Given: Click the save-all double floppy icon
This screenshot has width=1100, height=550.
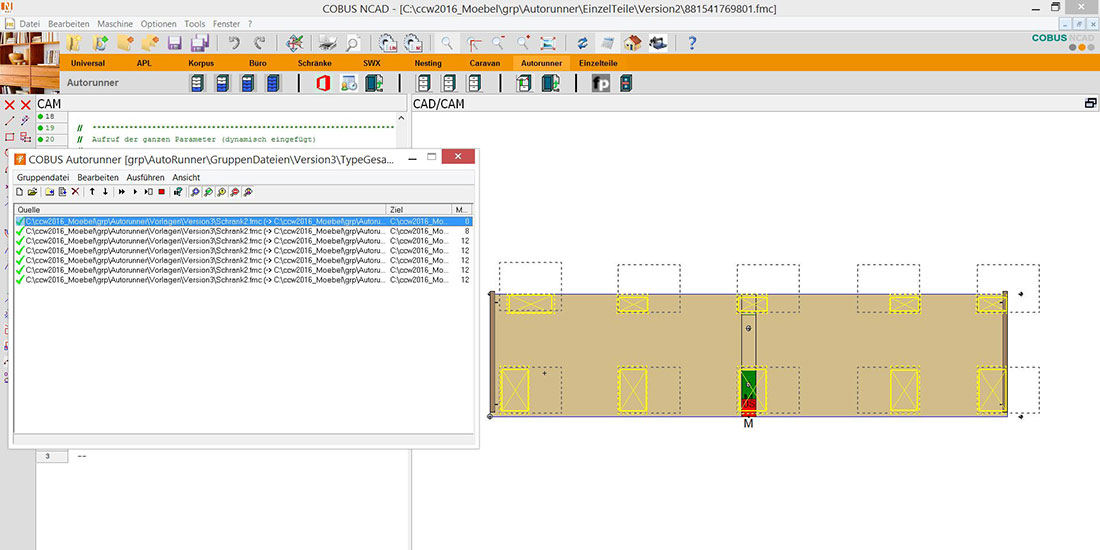Looking at the screenshot, I should click(x=199, y=43).
